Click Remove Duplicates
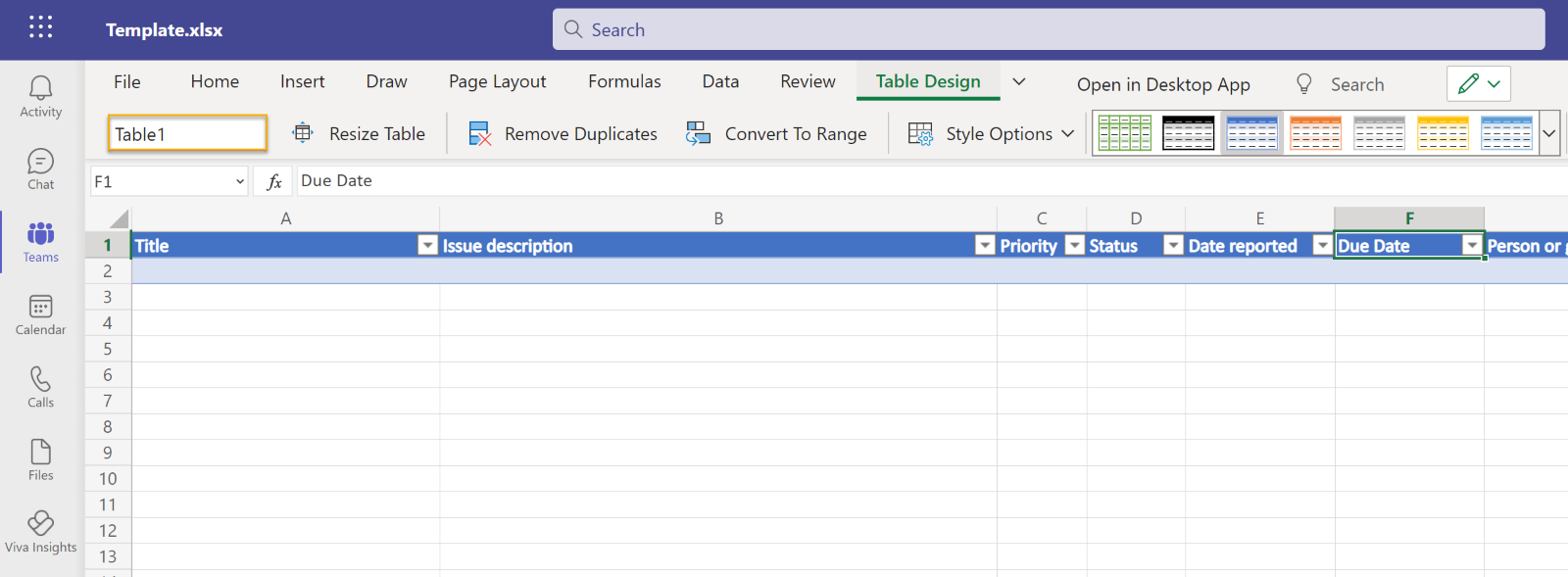The height and width of the screenshot is (577, 1568). [563, 134]
